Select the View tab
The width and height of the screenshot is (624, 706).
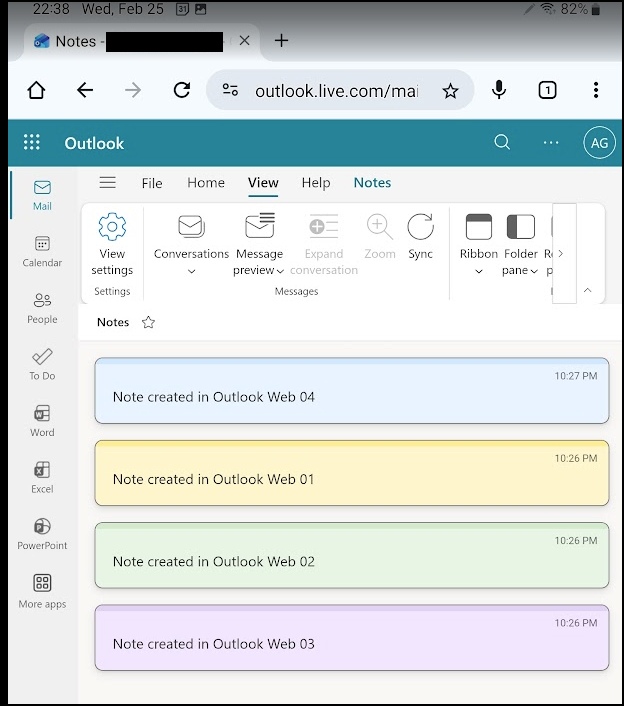click(263, 183)
